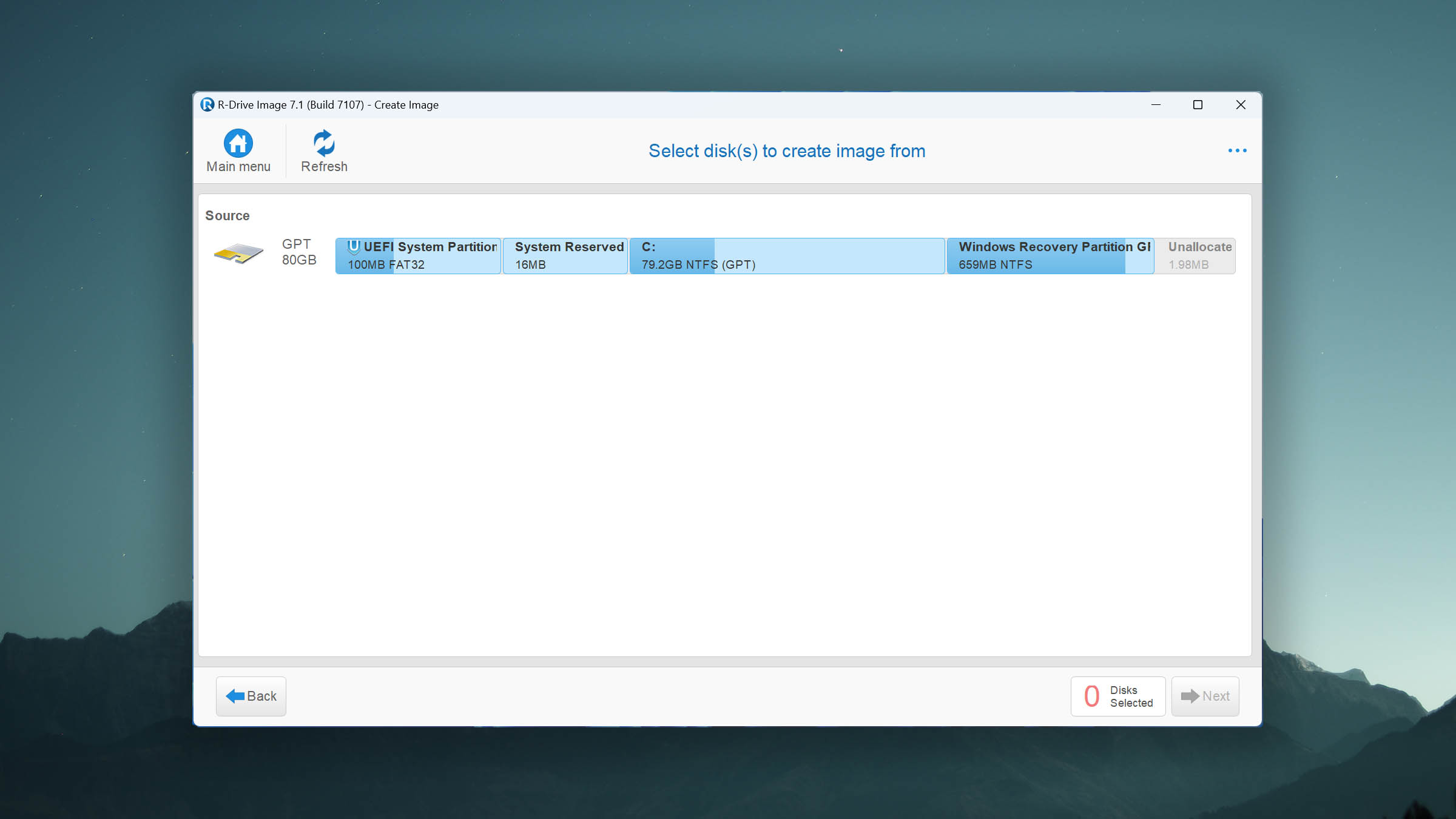Viewport: 1456px width, 819px height.
Task: Close the R-Drive Image window
Action: point(1241,105)
